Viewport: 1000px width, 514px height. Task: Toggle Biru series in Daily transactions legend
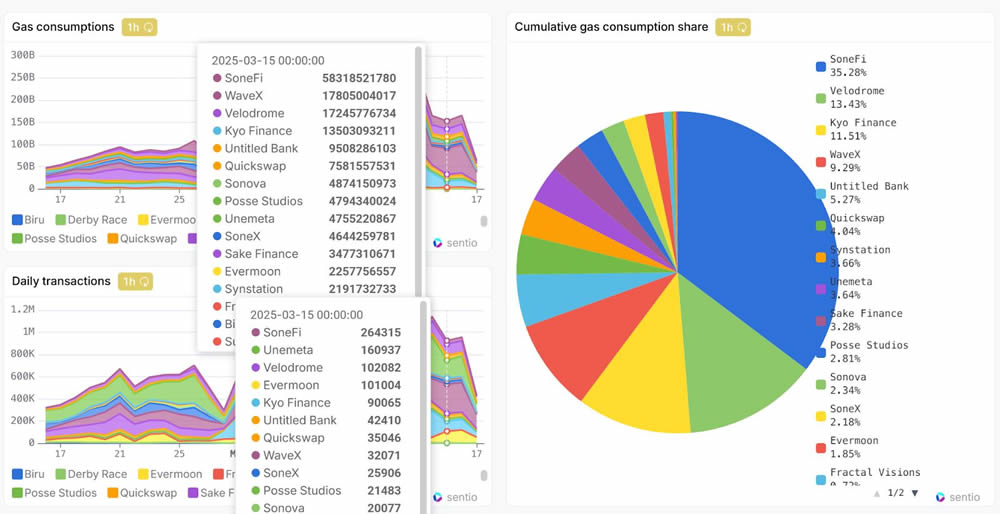click(28, 474)
